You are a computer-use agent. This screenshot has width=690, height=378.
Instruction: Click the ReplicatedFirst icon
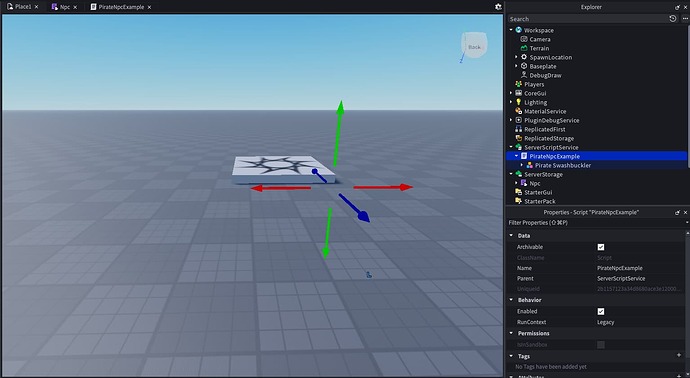[518, 129]
